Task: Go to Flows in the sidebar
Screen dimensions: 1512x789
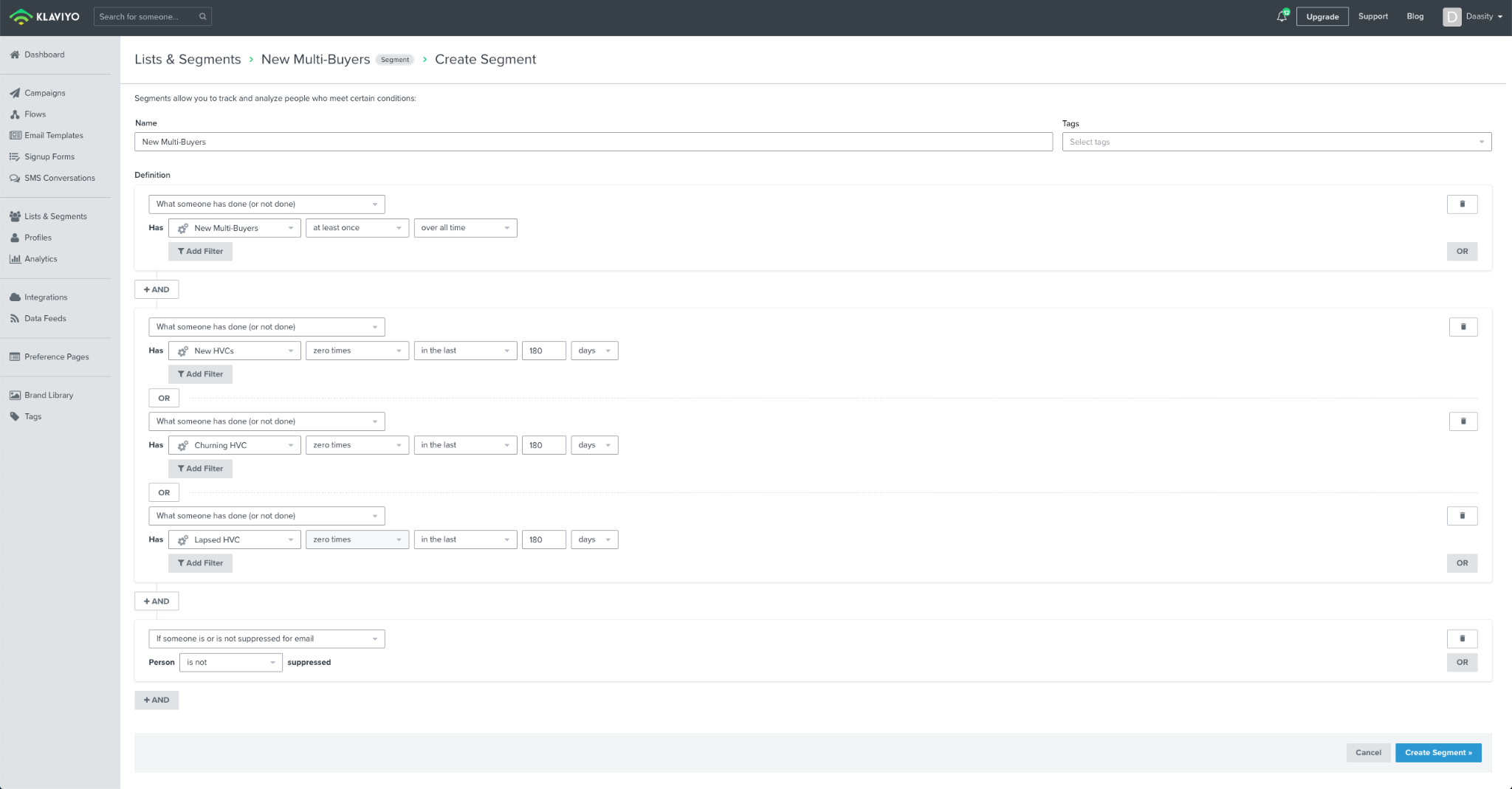Action: point(35,114)
